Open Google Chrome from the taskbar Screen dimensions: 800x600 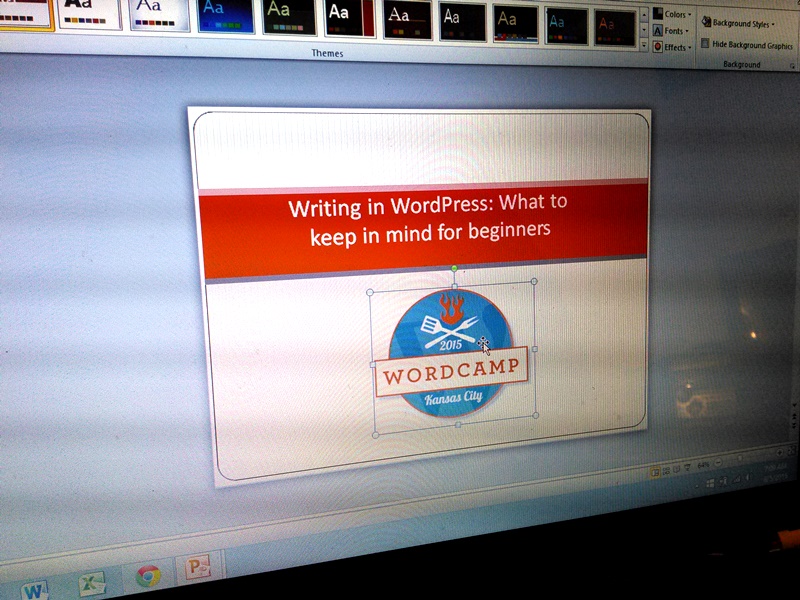point(148,577)
